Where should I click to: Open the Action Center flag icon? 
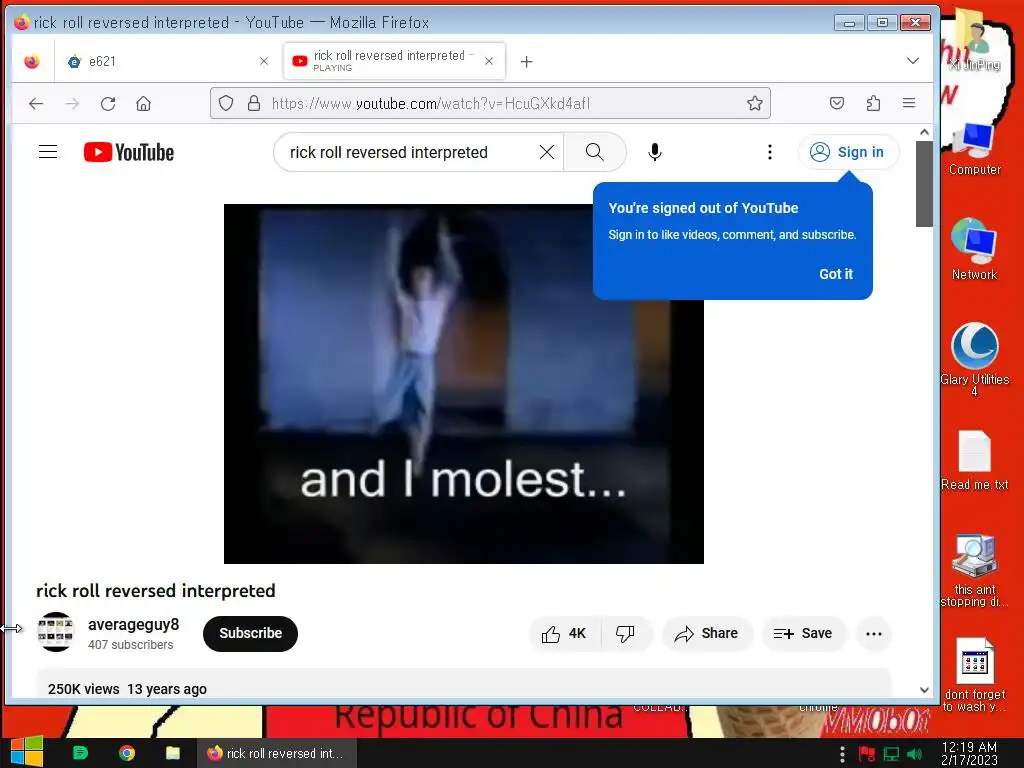pos(867,754)
